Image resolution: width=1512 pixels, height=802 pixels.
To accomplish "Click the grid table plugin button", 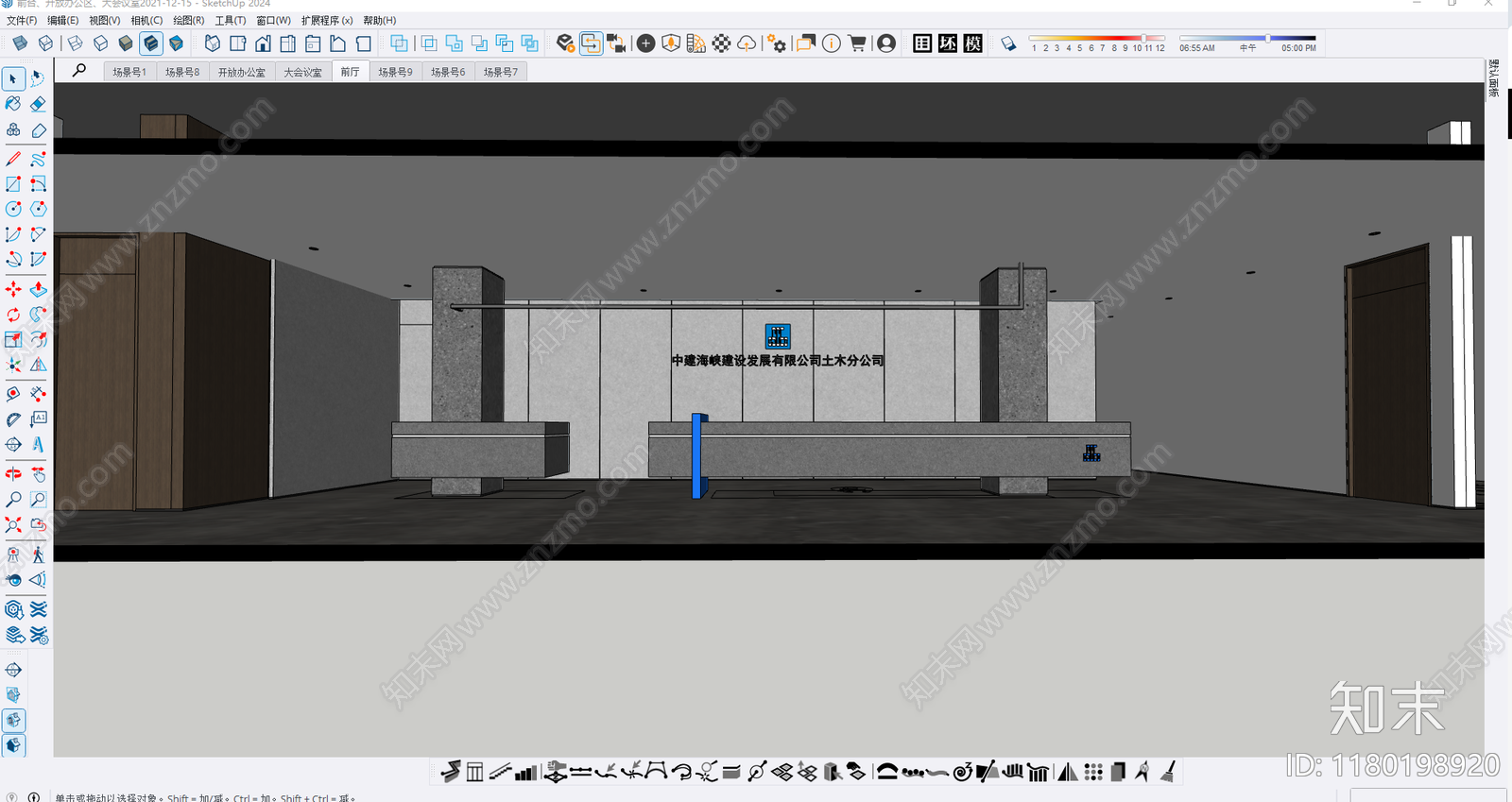I will (922, 43).
